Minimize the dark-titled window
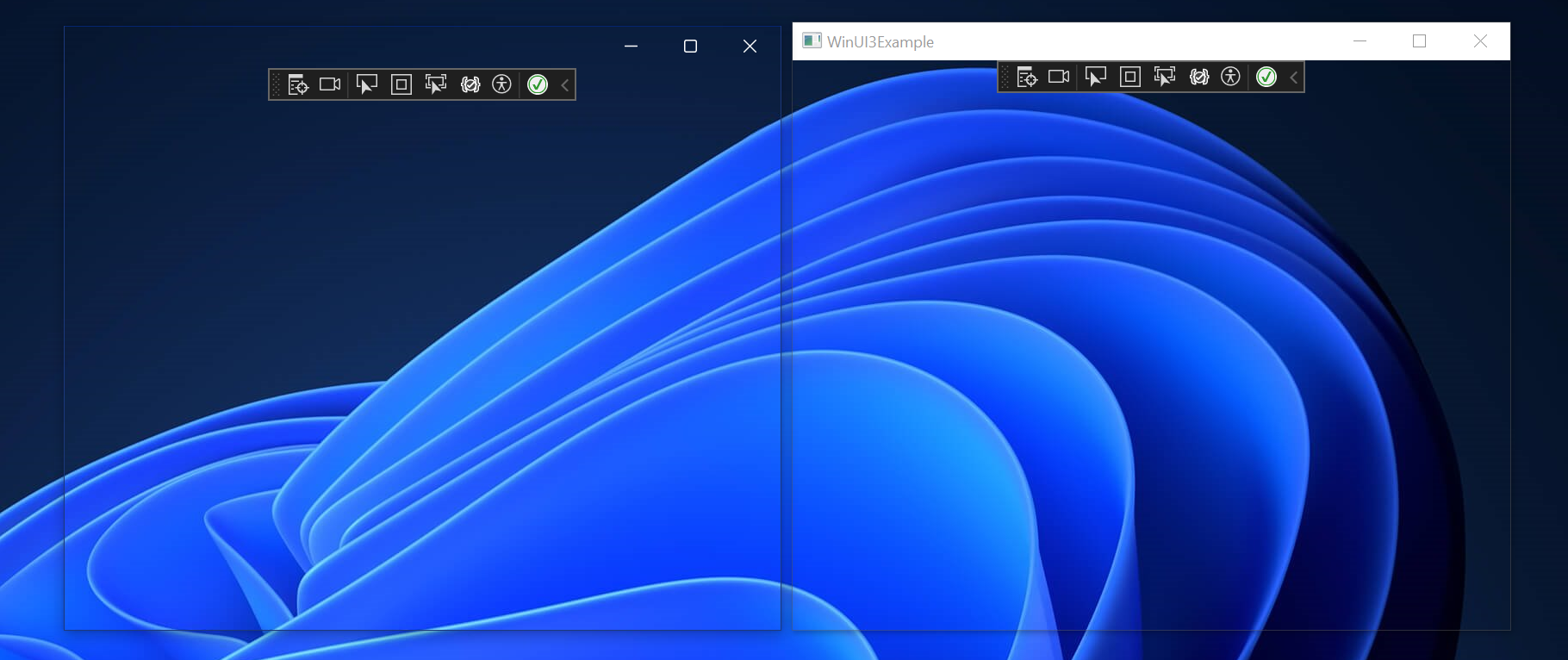This screenshot has height=660, width=1568. [x=632, y=46]
